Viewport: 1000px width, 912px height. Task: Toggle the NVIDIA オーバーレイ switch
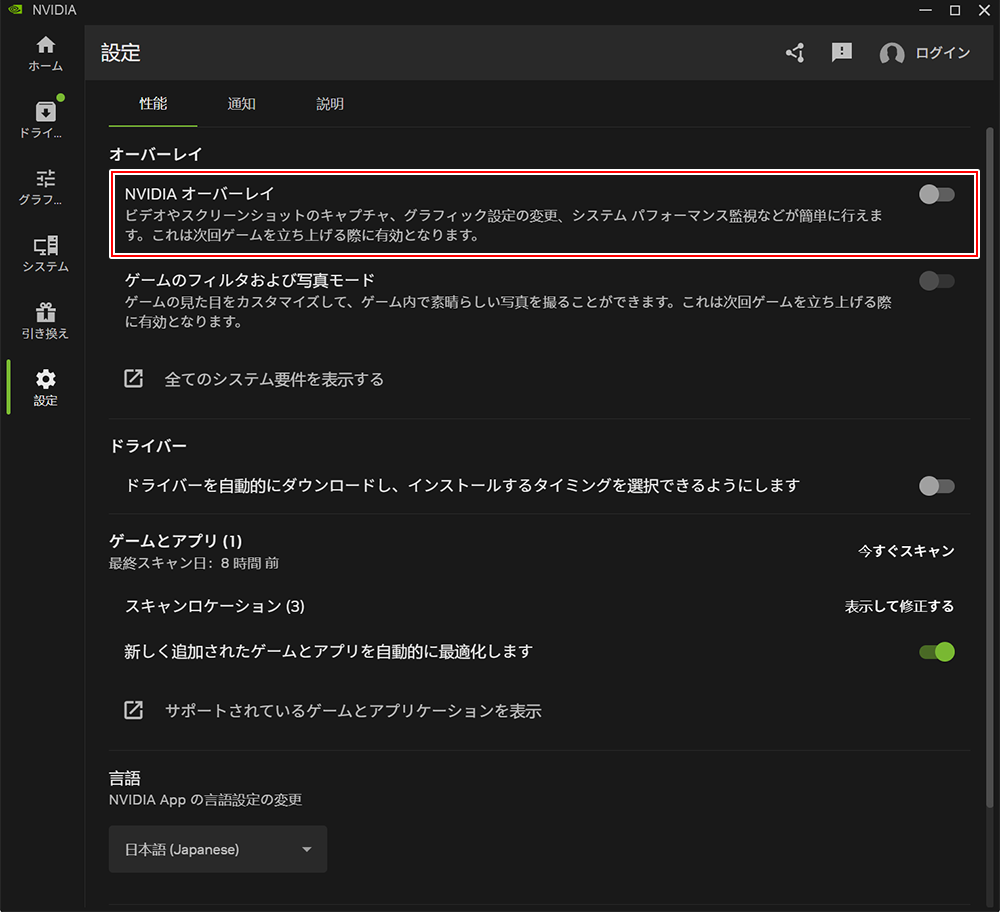coord(936,195)
